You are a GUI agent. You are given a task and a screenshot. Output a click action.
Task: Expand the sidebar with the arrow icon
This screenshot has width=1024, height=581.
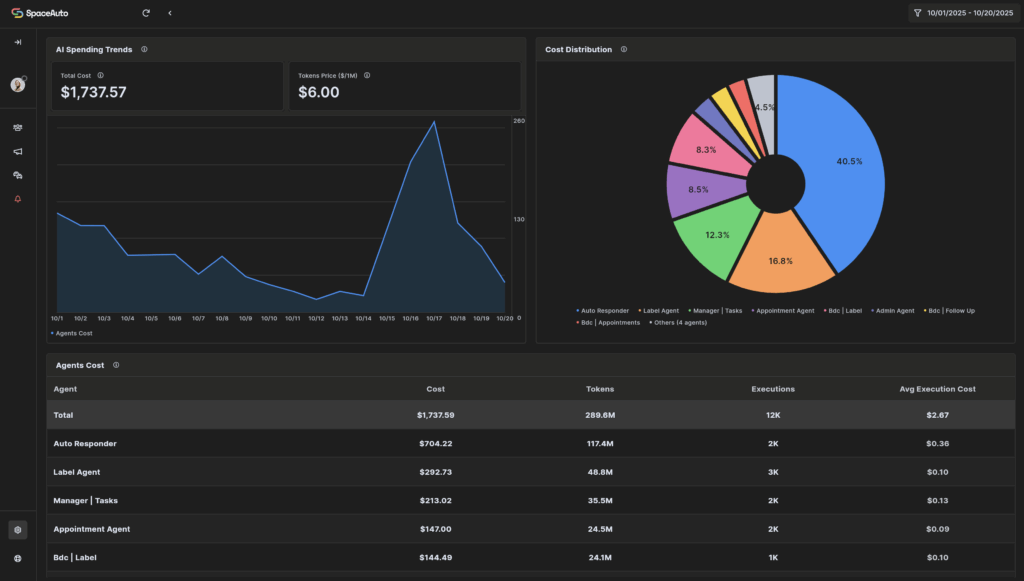pos(18,42)
